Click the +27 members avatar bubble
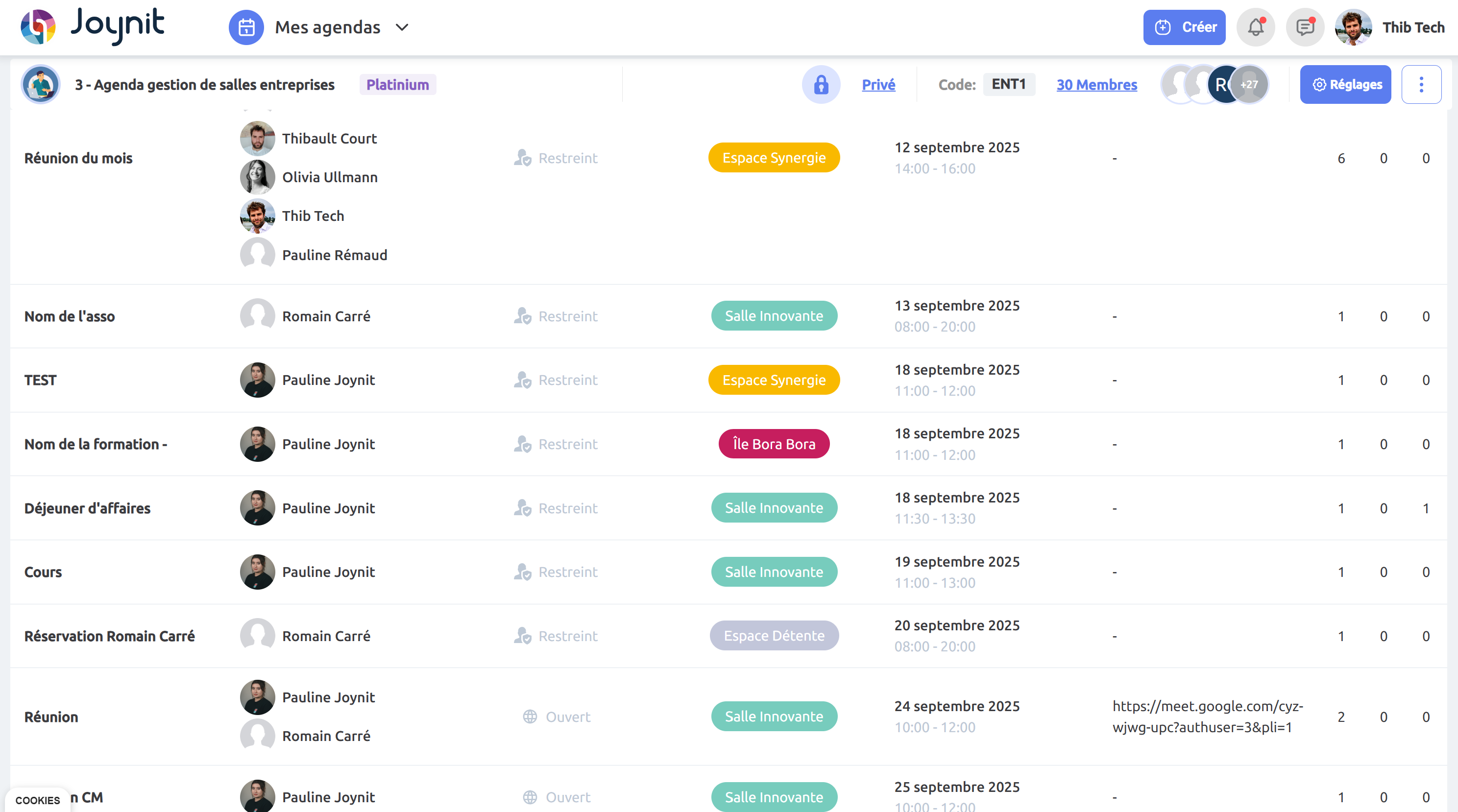 coord(1249,84)
